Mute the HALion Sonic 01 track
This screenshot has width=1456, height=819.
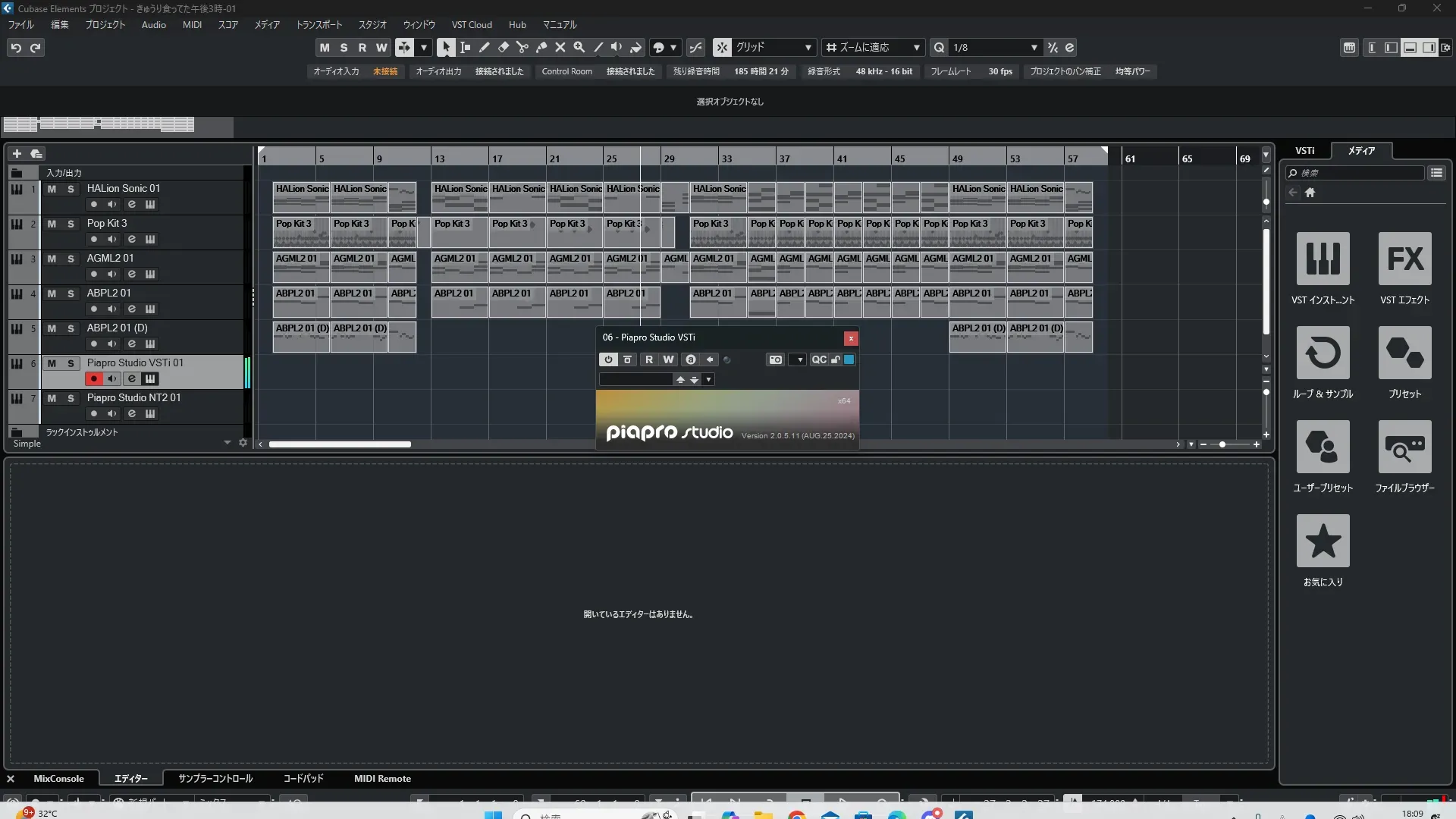52,189
